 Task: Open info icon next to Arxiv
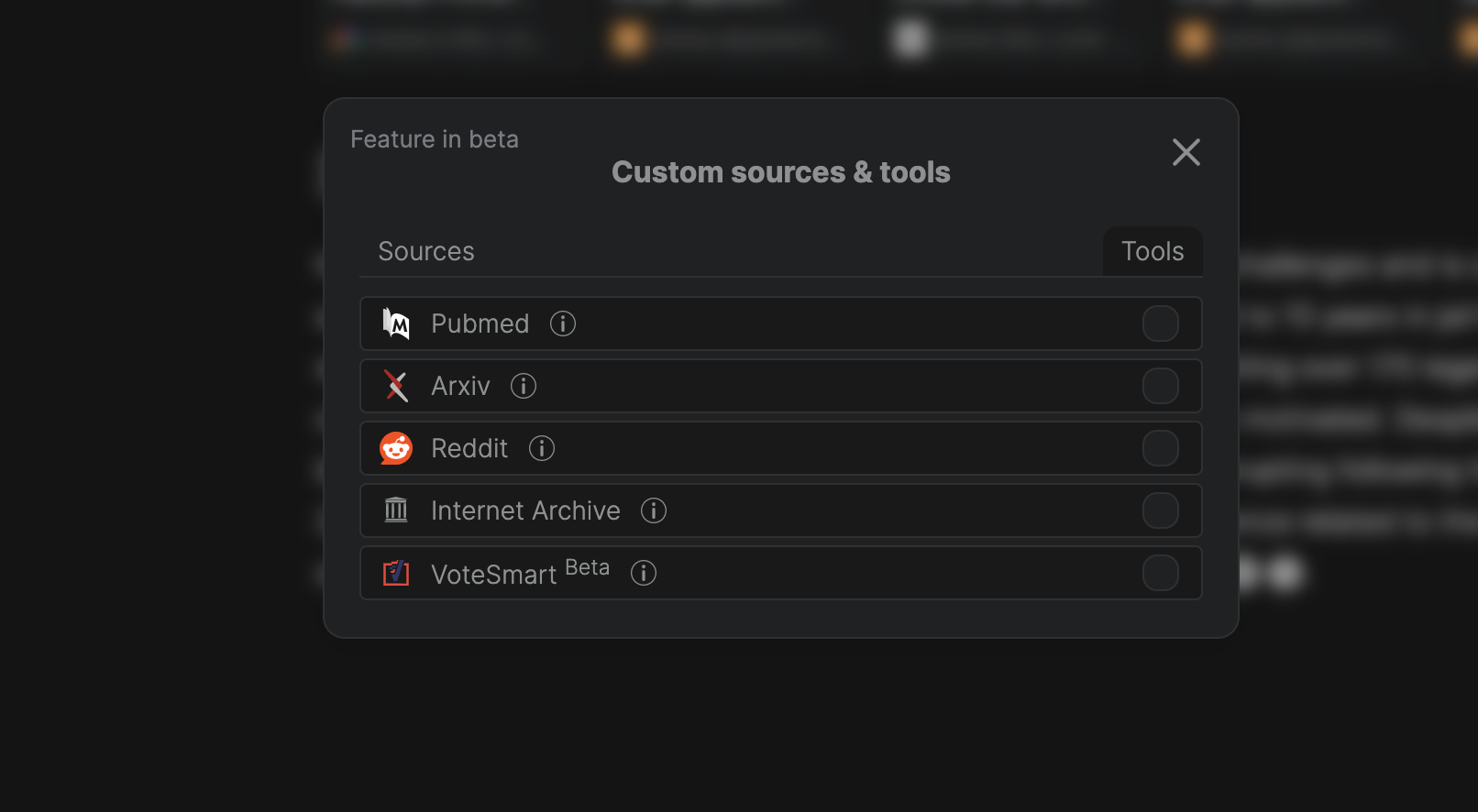524,386
